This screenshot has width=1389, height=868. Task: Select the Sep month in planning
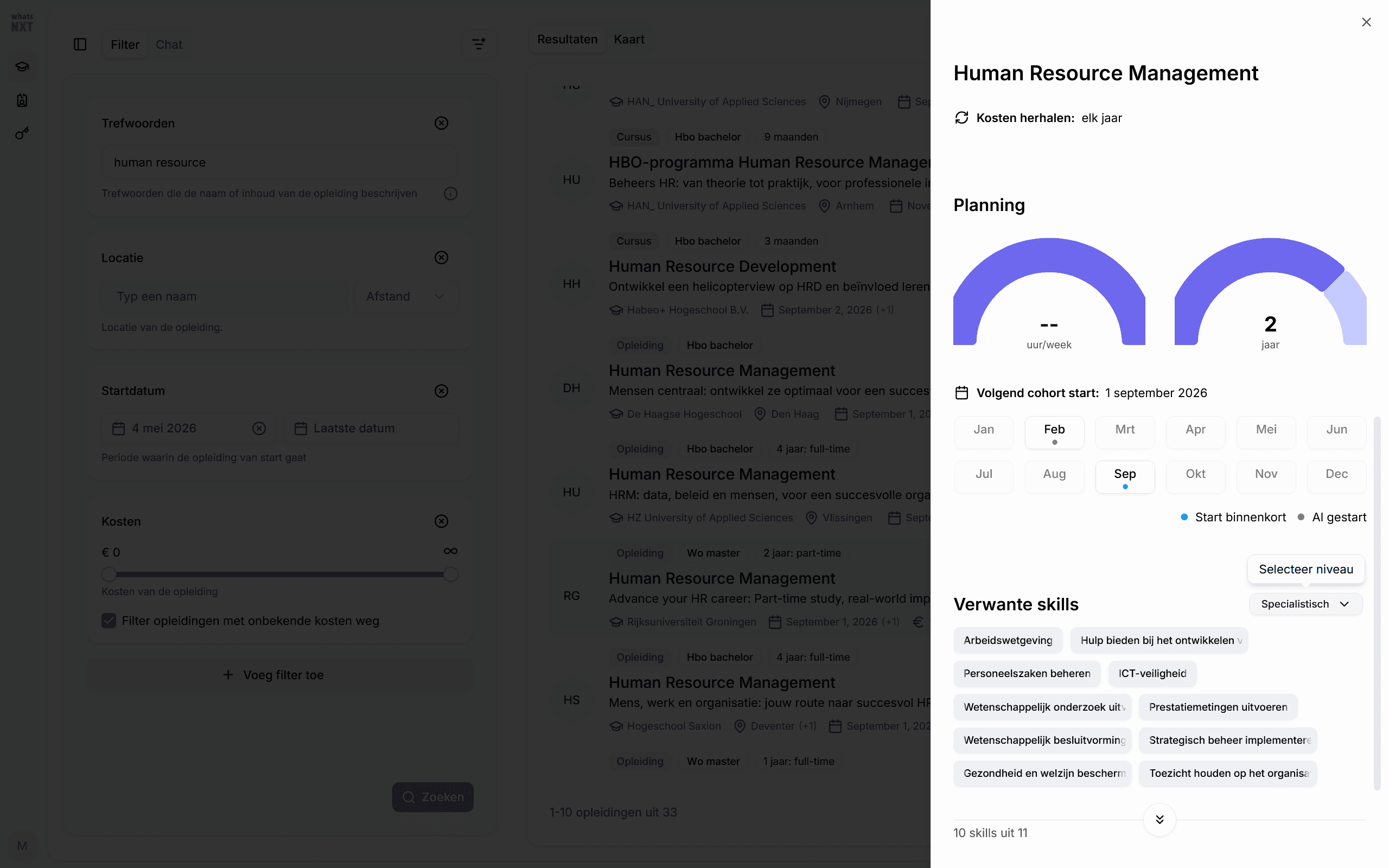pos(1125,476)
